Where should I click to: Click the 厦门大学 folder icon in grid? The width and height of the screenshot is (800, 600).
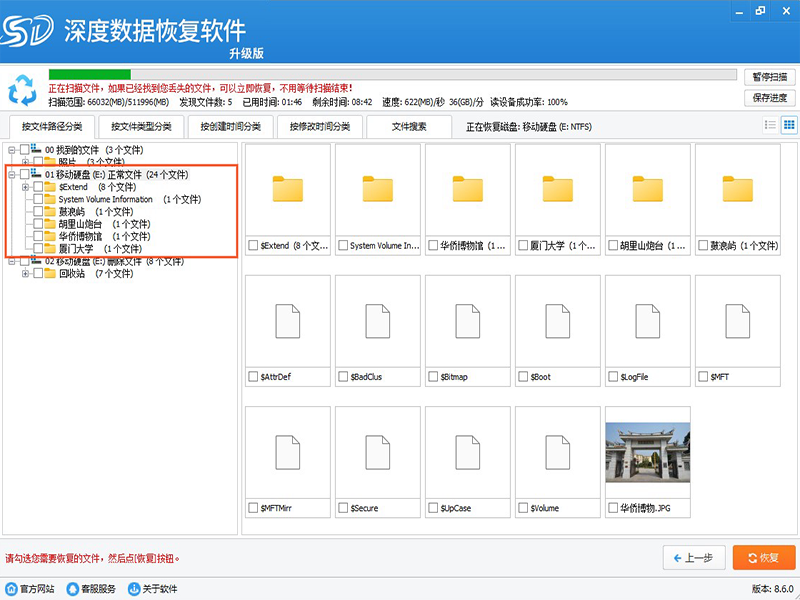(x=558, y=188)
